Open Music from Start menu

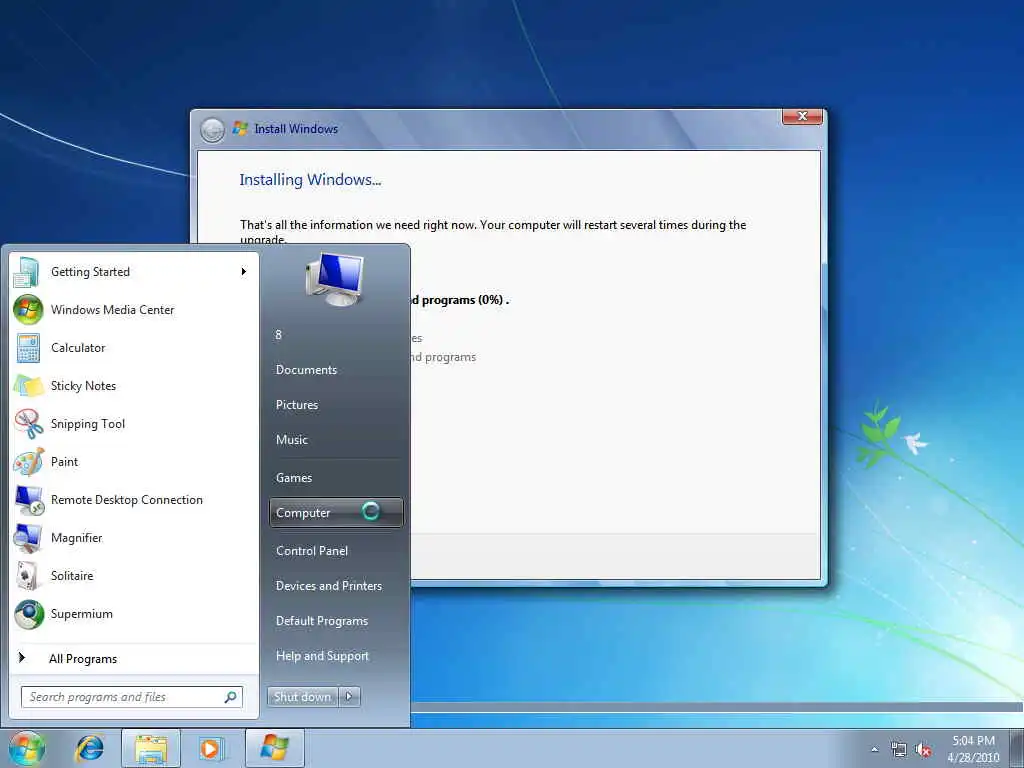(x=336, y=440)
